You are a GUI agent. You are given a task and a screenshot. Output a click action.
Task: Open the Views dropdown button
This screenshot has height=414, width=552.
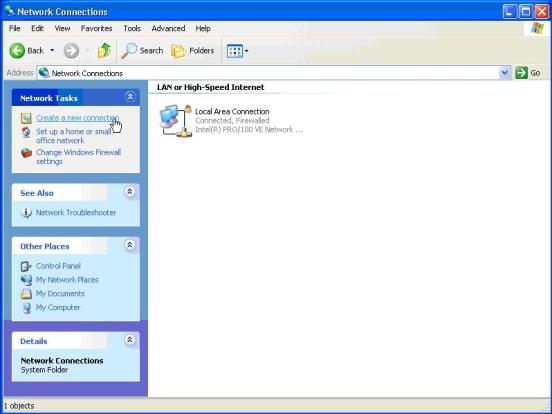[237, 51]
